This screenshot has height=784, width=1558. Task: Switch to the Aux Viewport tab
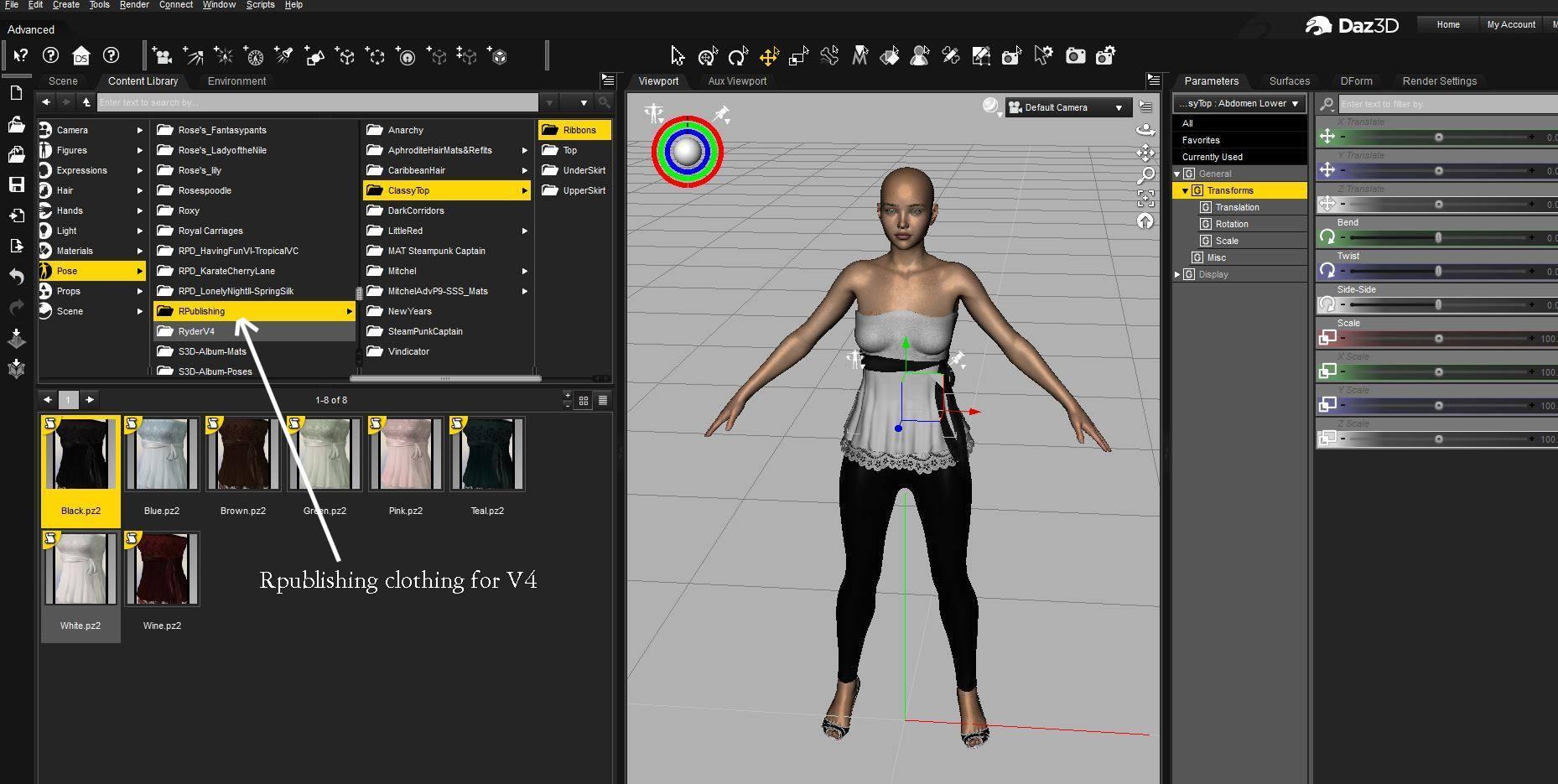coord(737,81)
